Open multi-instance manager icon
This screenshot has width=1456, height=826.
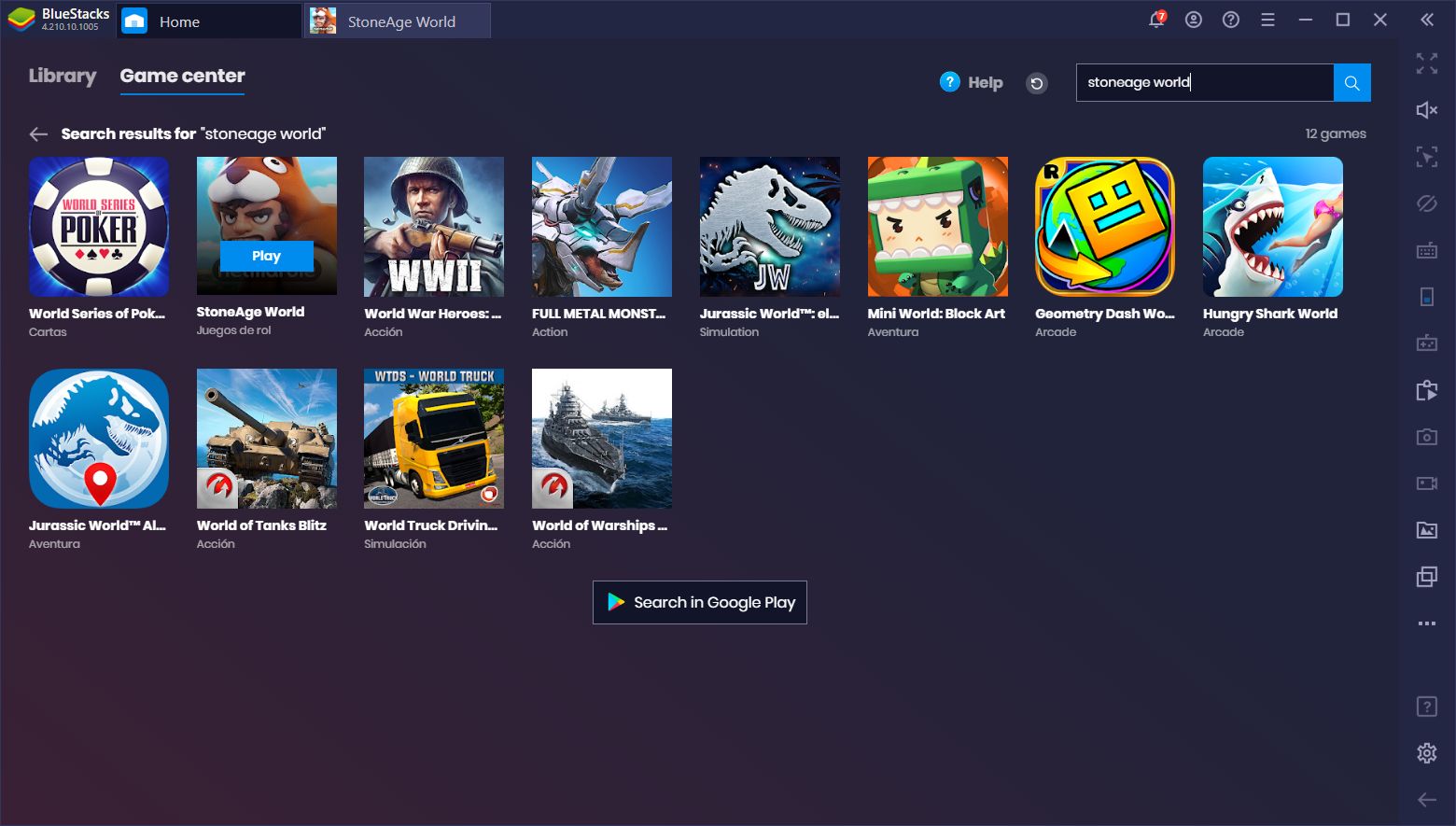1427,577
